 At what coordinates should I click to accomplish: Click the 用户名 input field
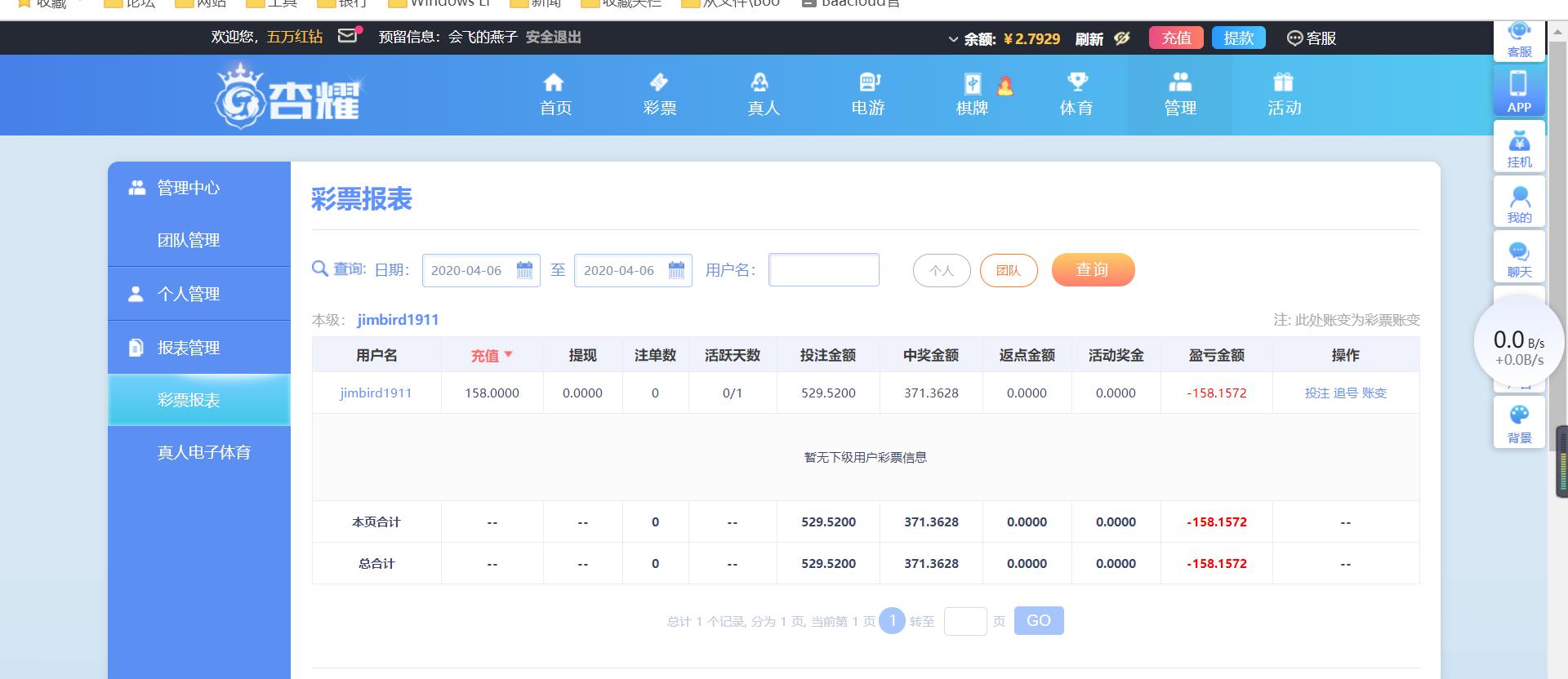823,270
